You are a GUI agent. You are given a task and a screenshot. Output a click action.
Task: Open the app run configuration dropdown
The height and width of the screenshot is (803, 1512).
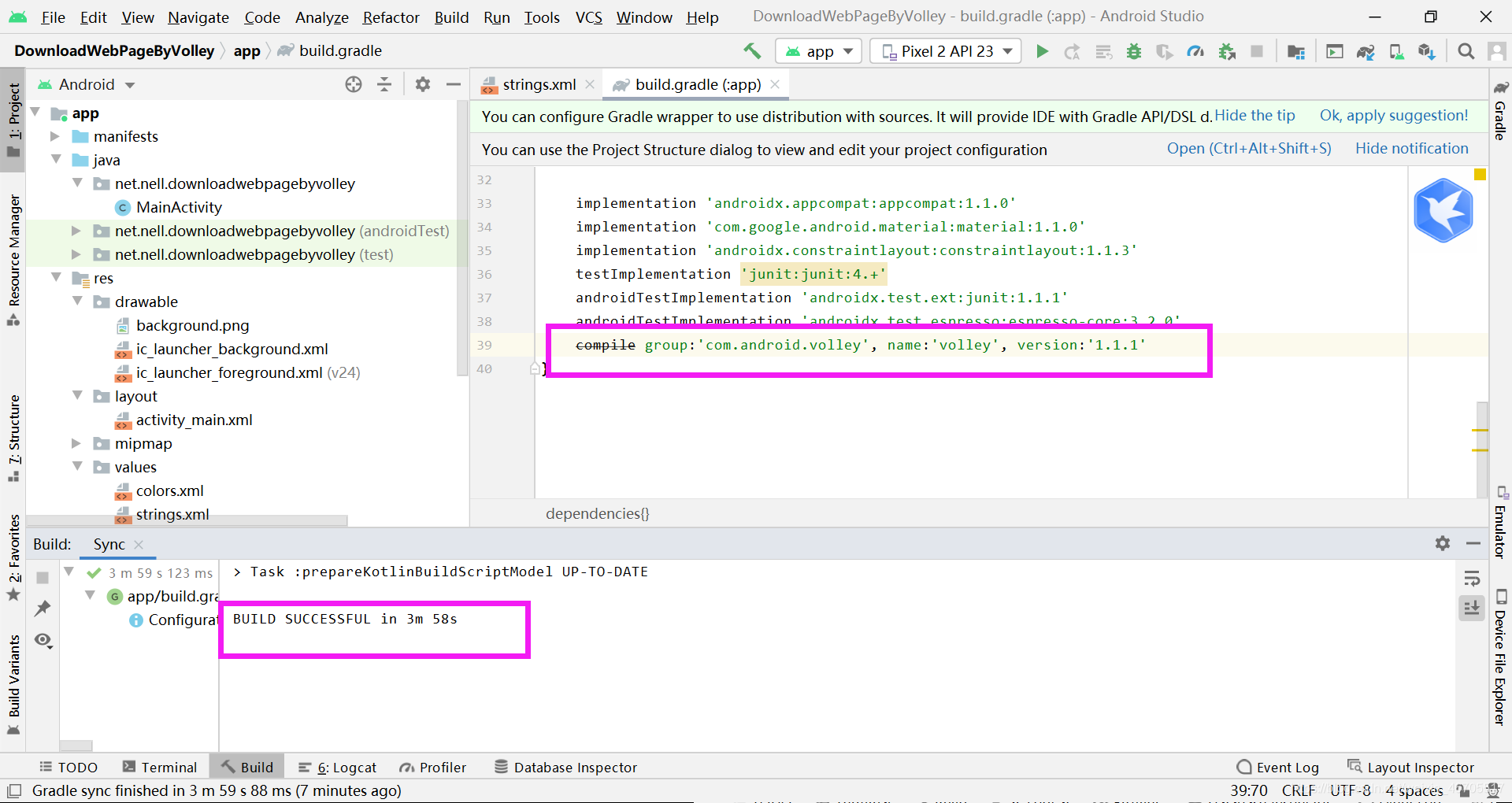[820, 51]
